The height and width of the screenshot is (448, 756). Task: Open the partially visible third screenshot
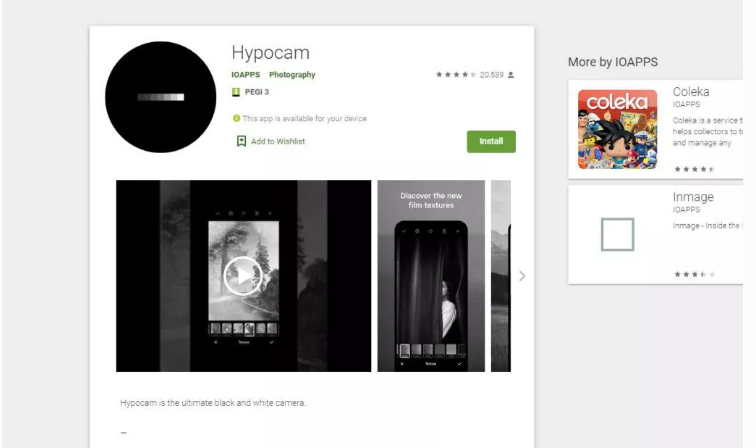point(501,276)
